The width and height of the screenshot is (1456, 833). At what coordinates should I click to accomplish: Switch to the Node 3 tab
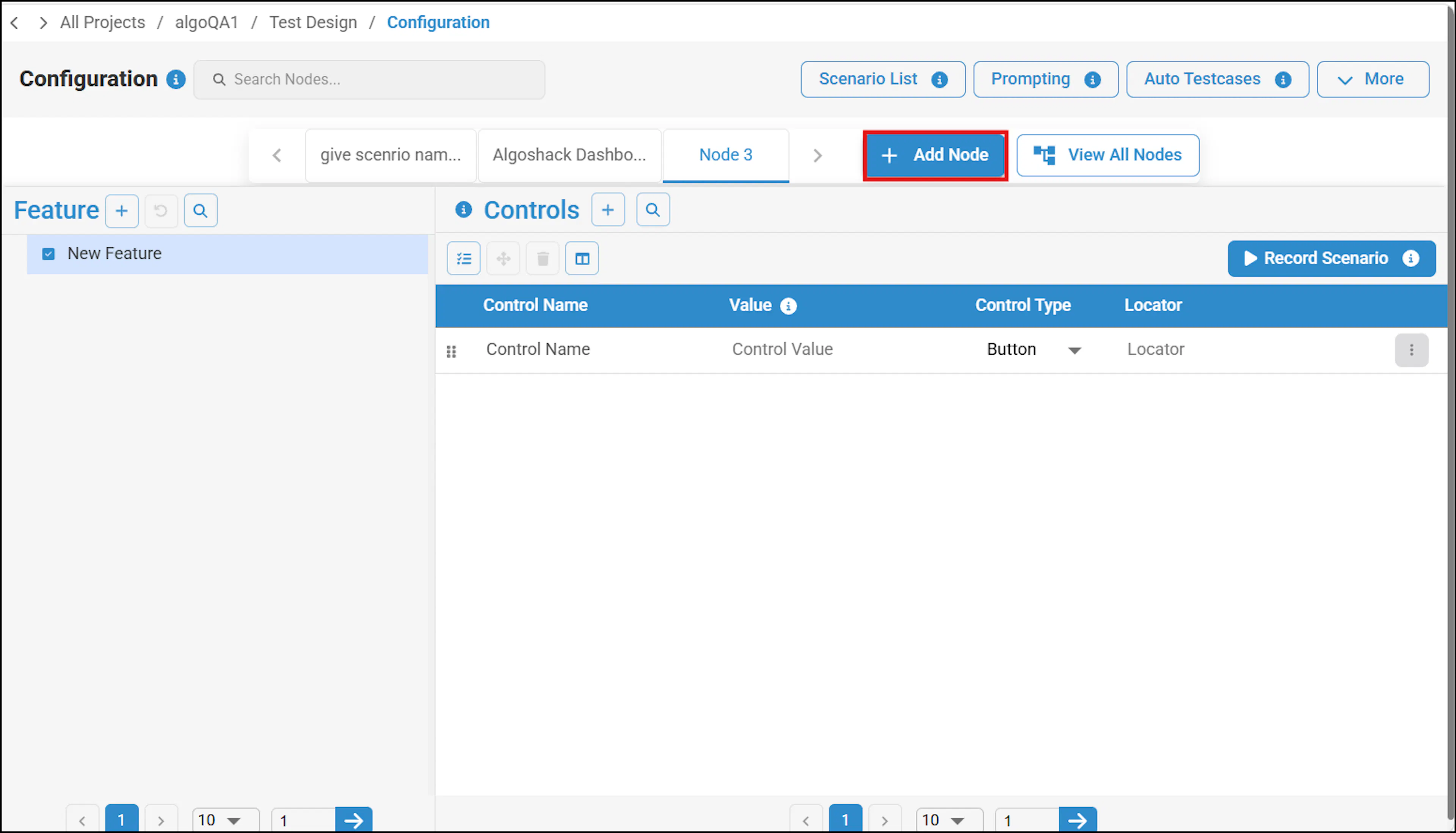point(726,155)
